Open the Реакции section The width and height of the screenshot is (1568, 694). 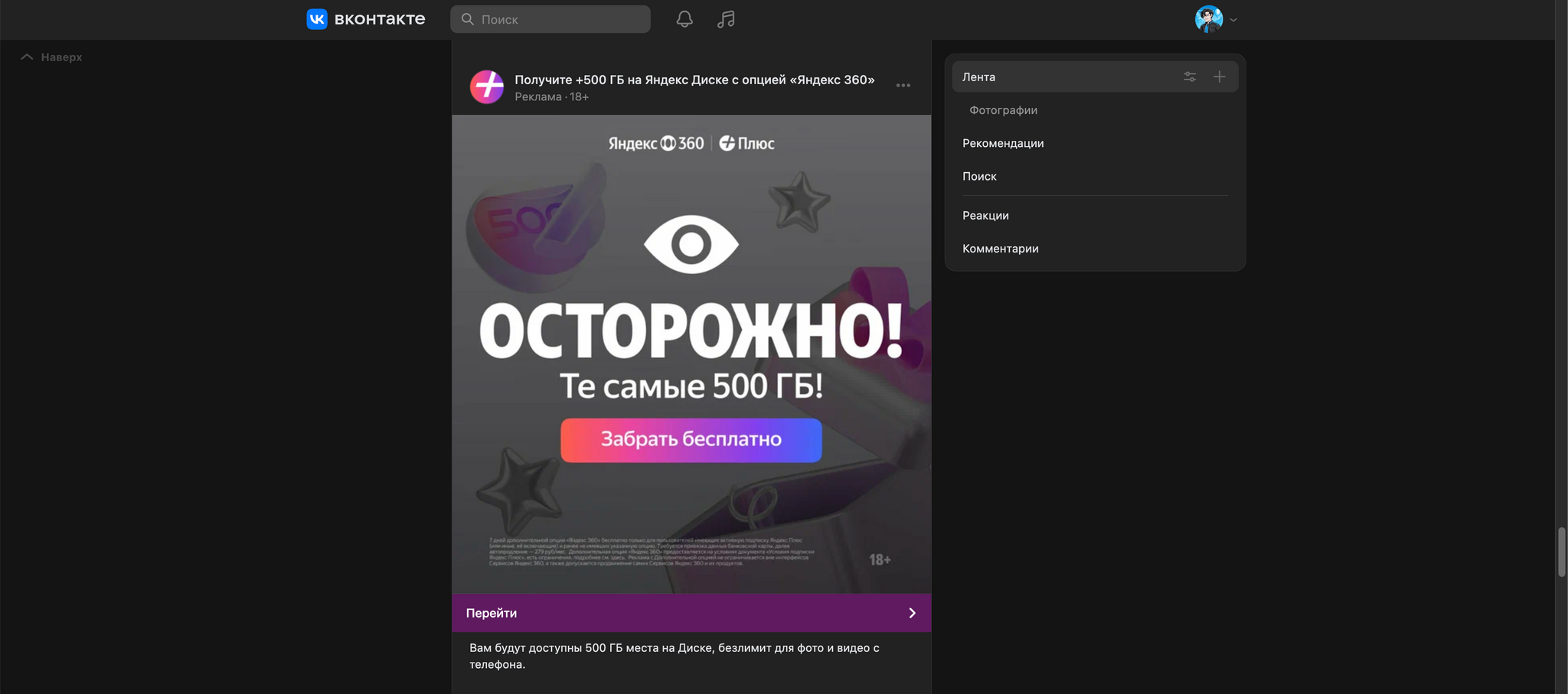(985, 216)
